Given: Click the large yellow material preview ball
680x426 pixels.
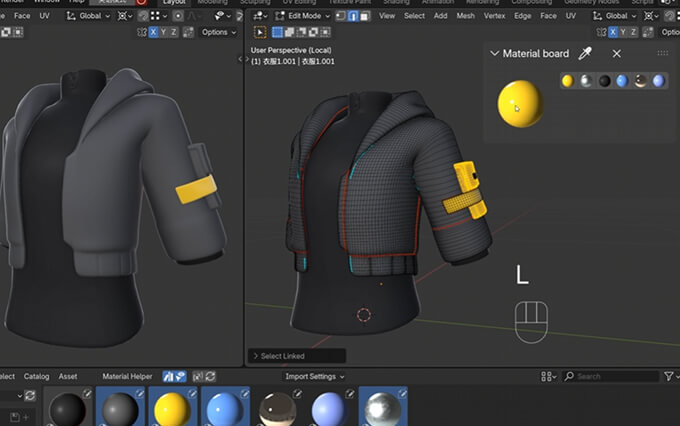Looking at the screenshot, I should (520, 104).
